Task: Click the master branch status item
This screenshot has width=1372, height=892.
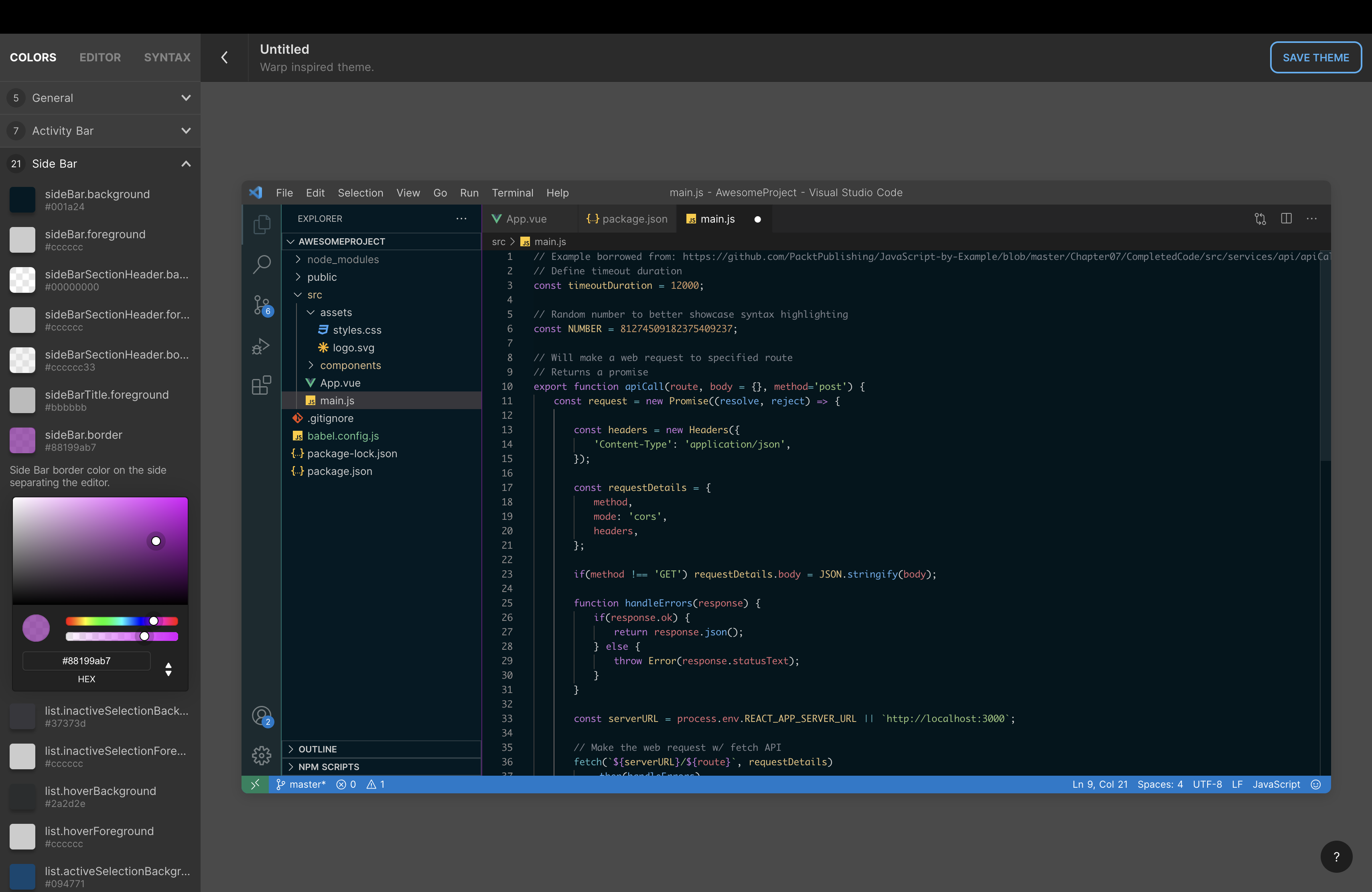Action: click(301, 784)
